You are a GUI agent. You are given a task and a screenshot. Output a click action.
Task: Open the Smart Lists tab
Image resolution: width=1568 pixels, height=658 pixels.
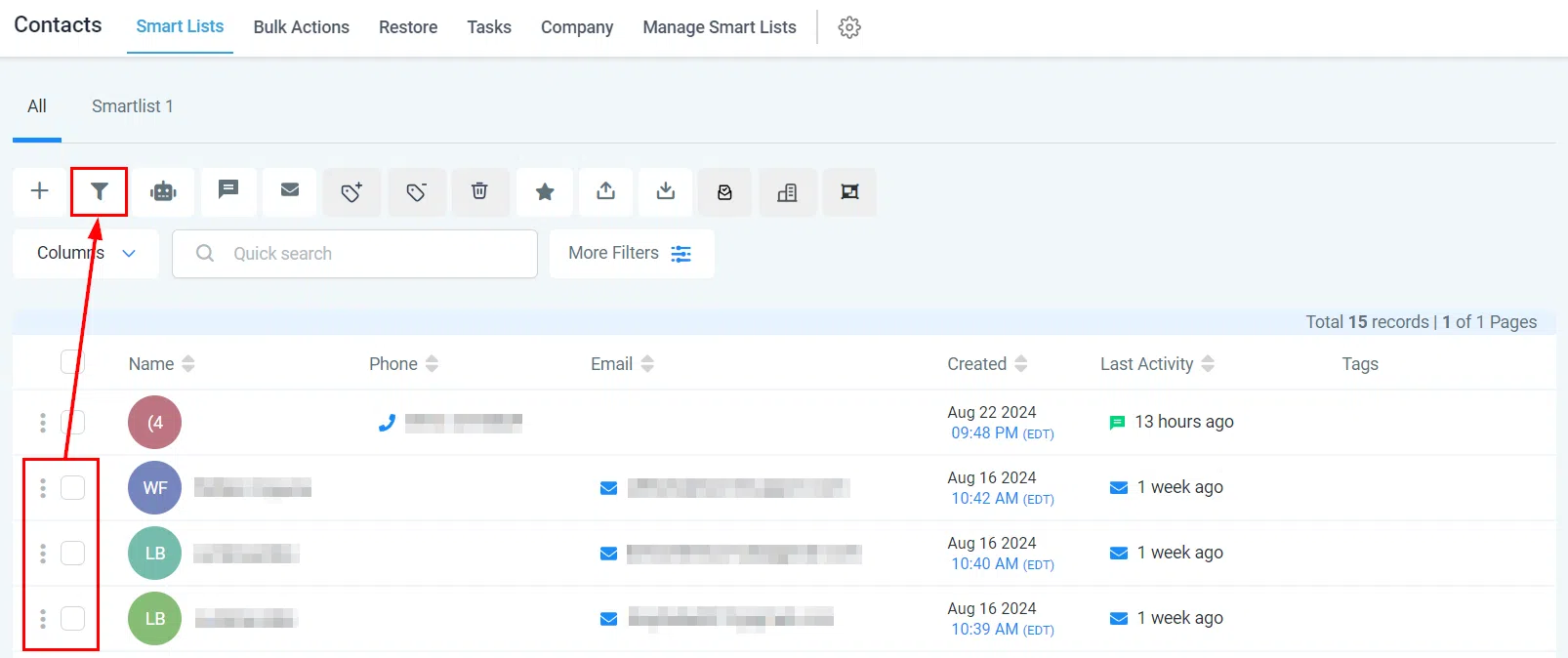pos(180,26)
